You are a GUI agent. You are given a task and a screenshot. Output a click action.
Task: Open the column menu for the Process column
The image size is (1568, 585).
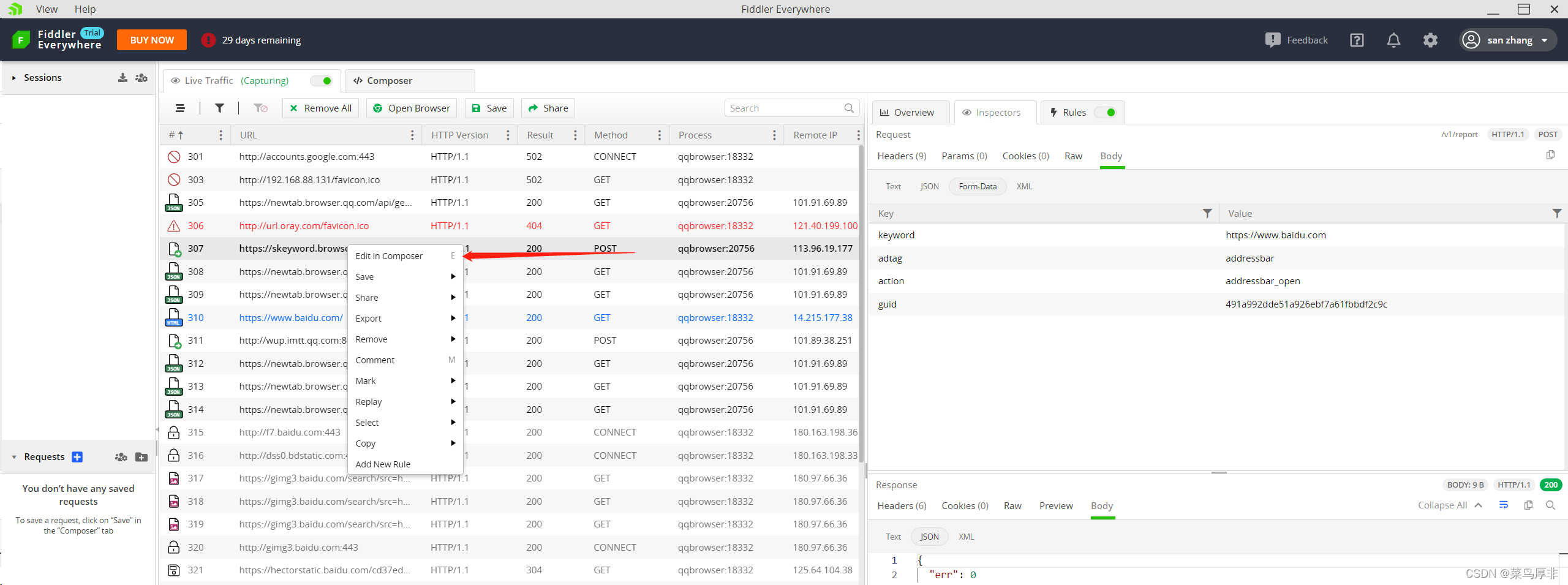(x=774, y=135)
